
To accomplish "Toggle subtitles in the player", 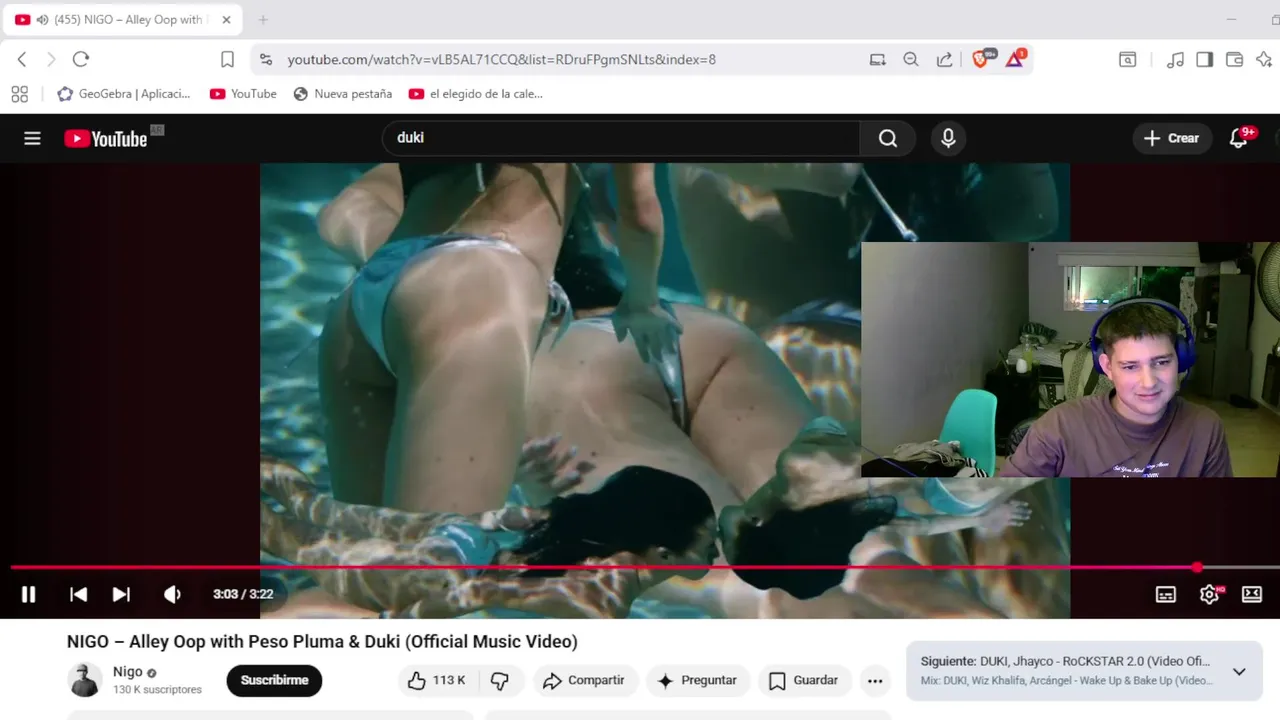I will pyautogui.click(x=1166, y=594).
